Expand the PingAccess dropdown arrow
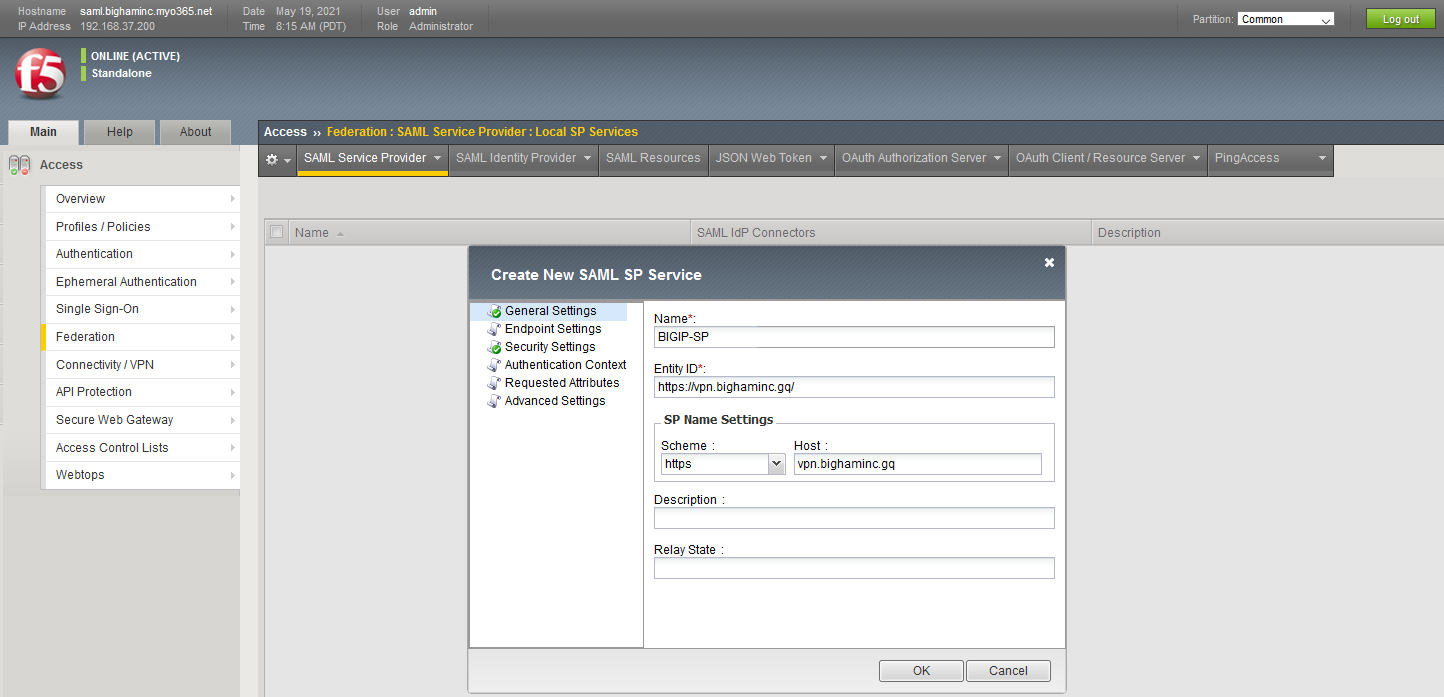The width and height of the screenshot is (1444, 697). point(1322,158)
